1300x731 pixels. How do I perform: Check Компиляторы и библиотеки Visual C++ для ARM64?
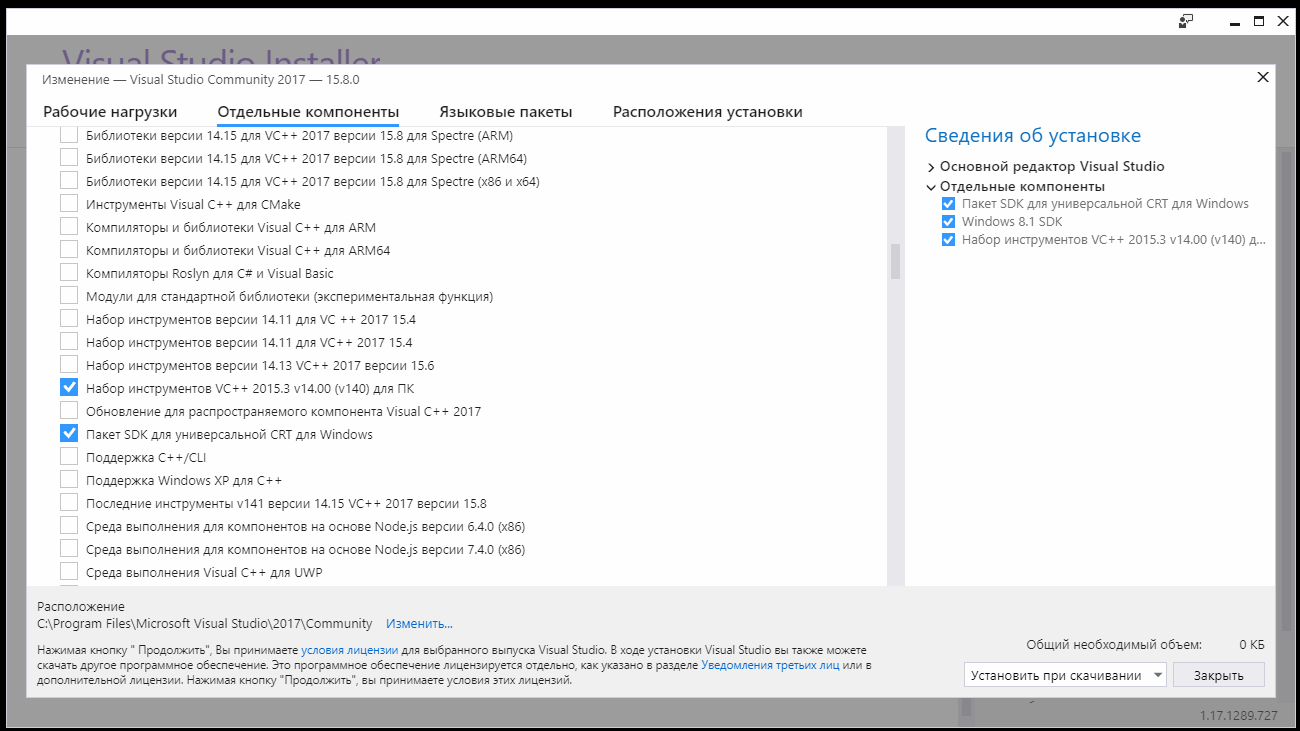69,250
